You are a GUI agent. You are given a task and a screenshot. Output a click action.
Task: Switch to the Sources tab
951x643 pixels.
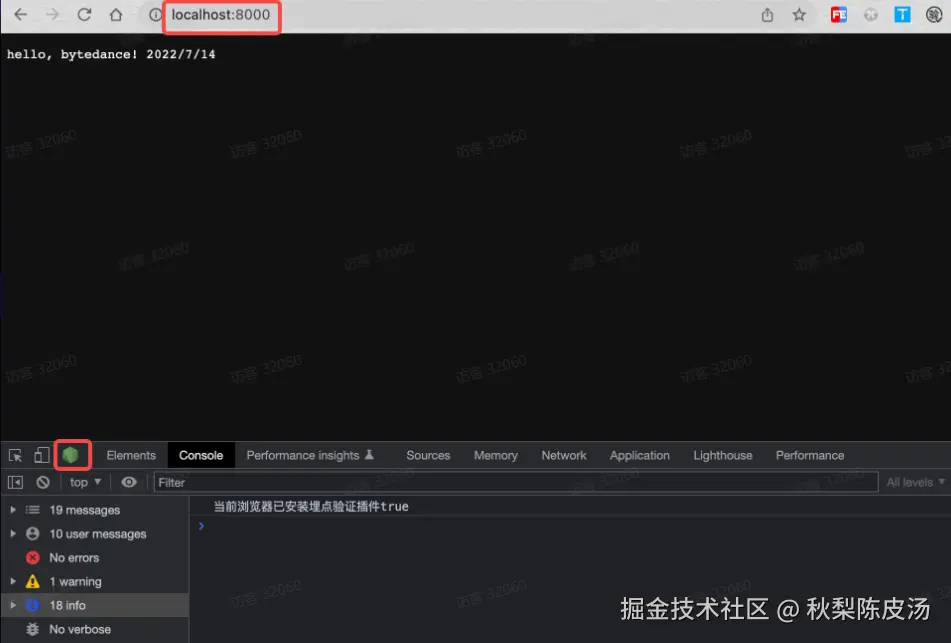[x=428, y=456]
